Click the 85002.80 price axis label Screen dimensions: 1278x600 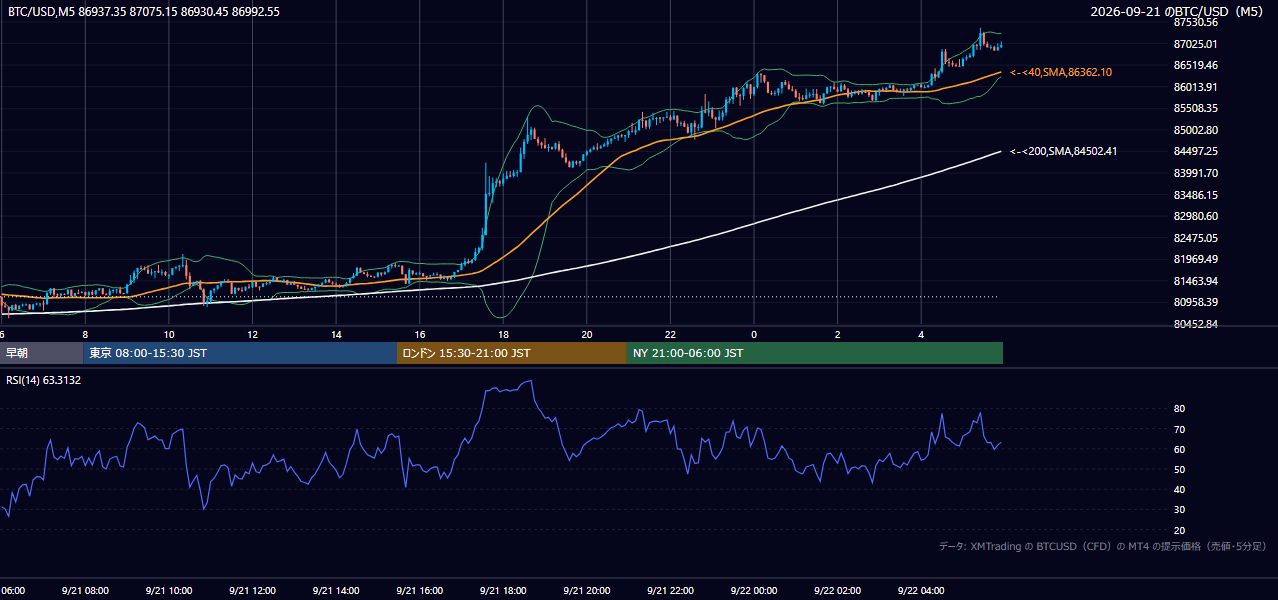pyautogui.click(x=1196, y=130)
